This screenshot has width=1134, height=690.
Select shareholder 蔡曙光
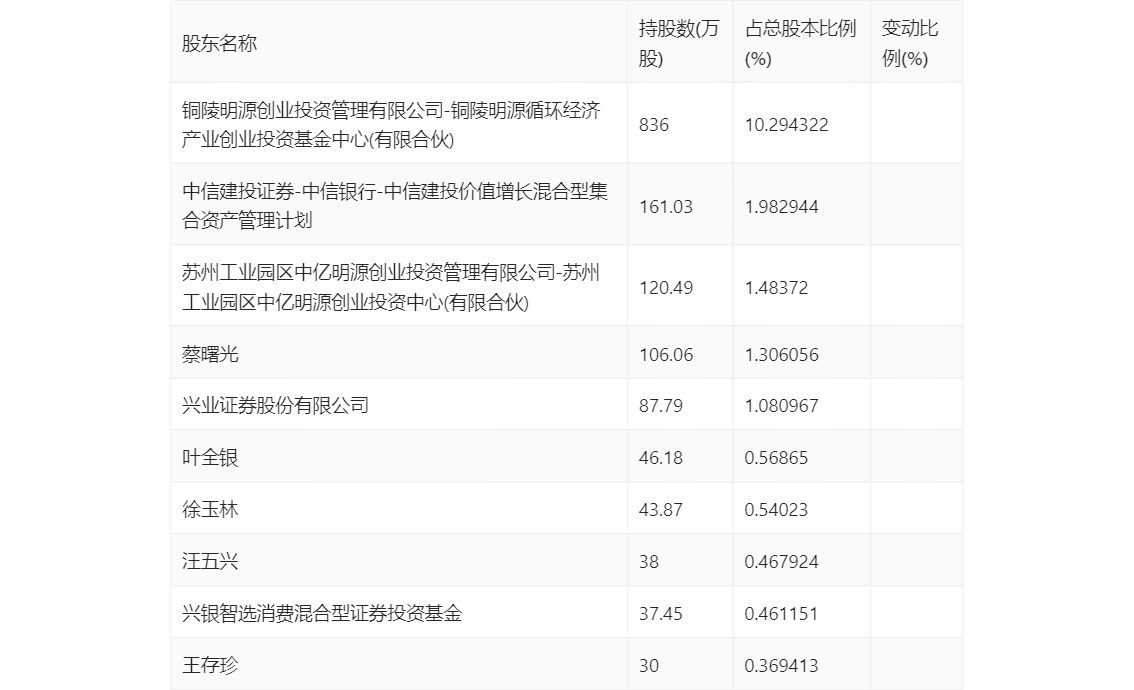(210, 354)
